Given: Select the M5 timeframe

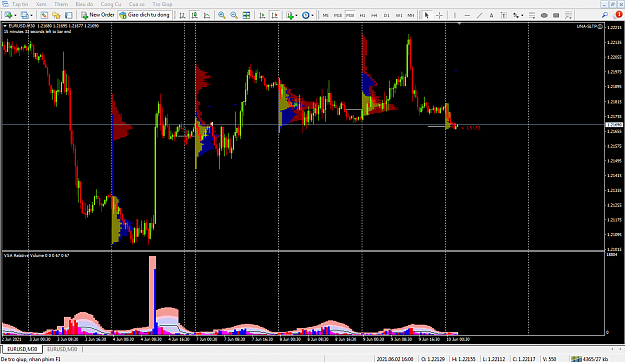Looking at the screenshot, I should [x=326, y=15].
